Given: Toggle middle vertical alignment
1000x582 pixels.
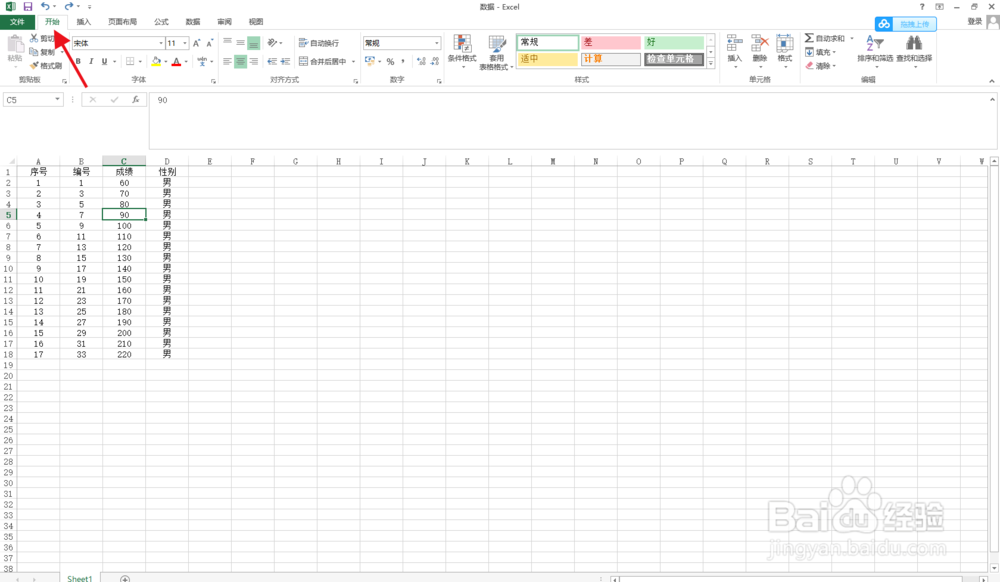Looking at the screenshot, I should [x=240, y=43].
